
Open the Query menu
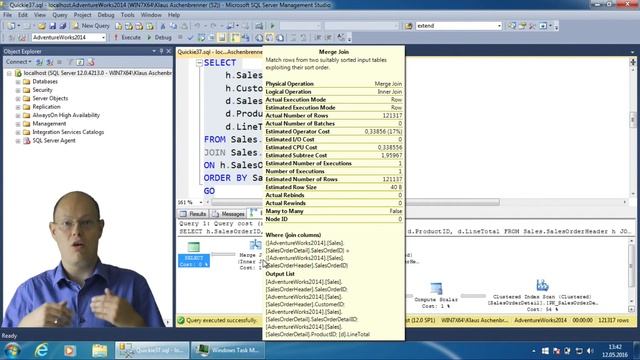point(60,15)
